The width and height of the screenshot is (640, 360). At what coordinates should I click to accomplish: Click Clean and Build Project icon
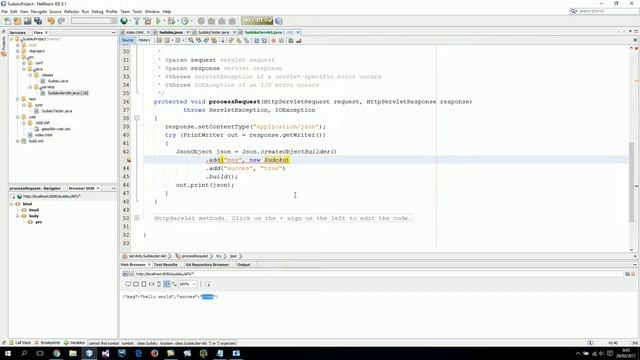click(x=147, y=21)
